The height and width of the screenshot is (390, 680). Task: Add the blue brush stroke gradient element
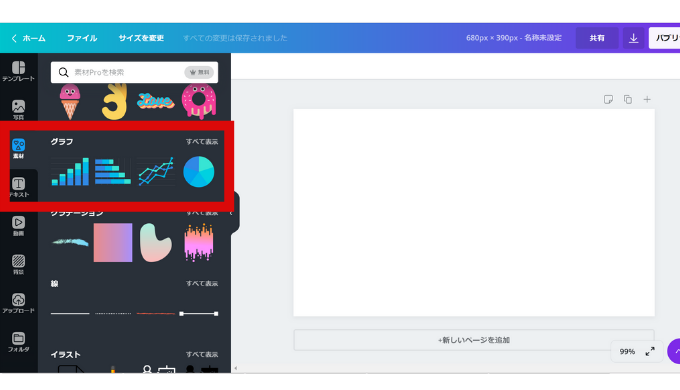point(70,242)
